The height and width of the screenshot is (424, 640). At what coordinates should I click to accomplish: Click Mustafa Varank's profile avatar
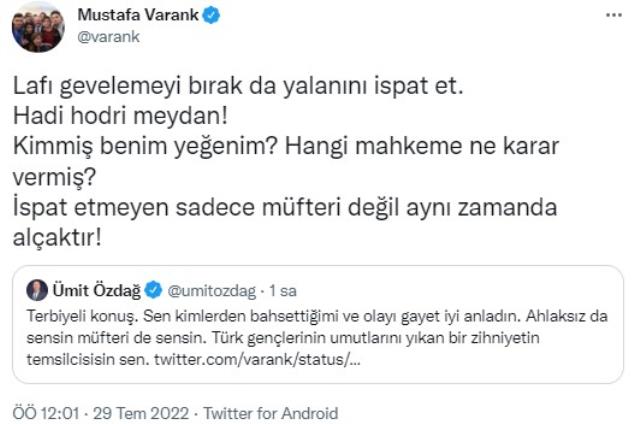click(x=38, y=27)
